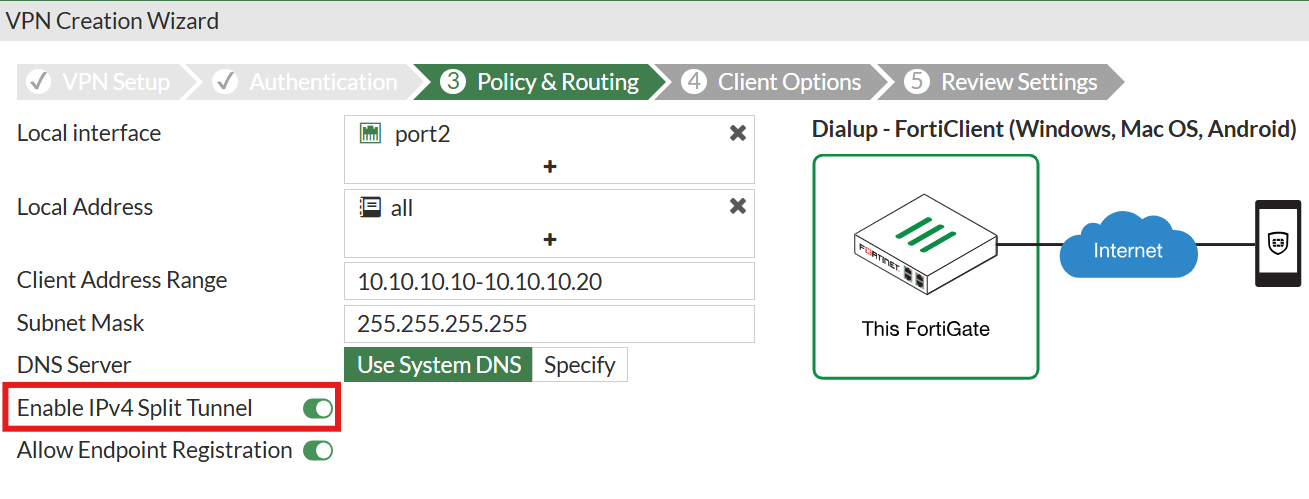Click the Allow Endpoint Registration label
This screenshot has height=499, width=1309.
pos(155,450)
